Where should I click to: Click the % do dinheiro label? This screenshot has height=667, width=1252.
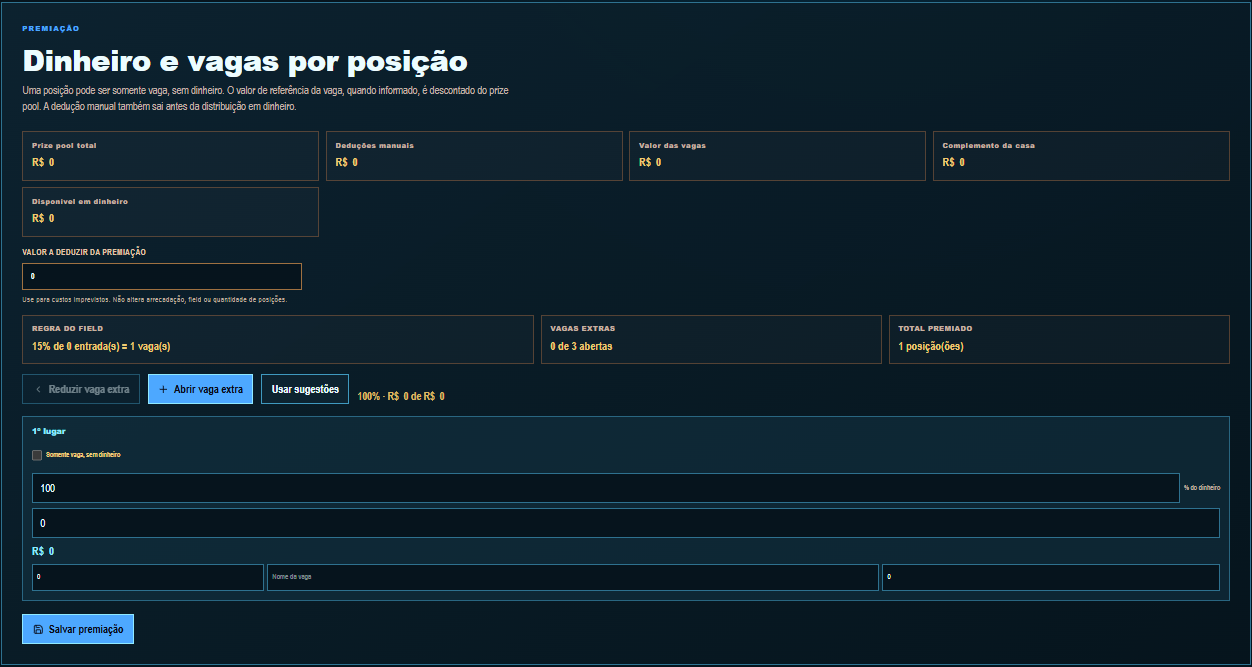tap(1202, 488)
